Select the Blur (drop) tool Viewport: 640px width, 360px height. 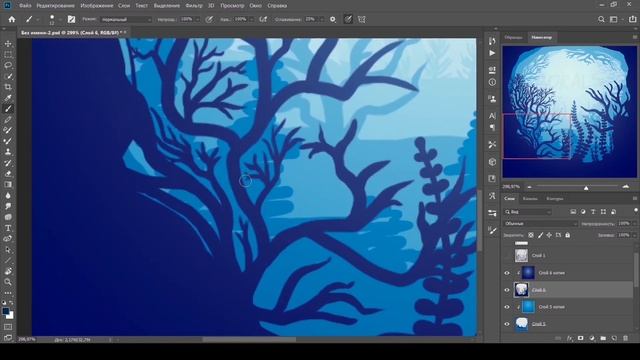[8, 195]
